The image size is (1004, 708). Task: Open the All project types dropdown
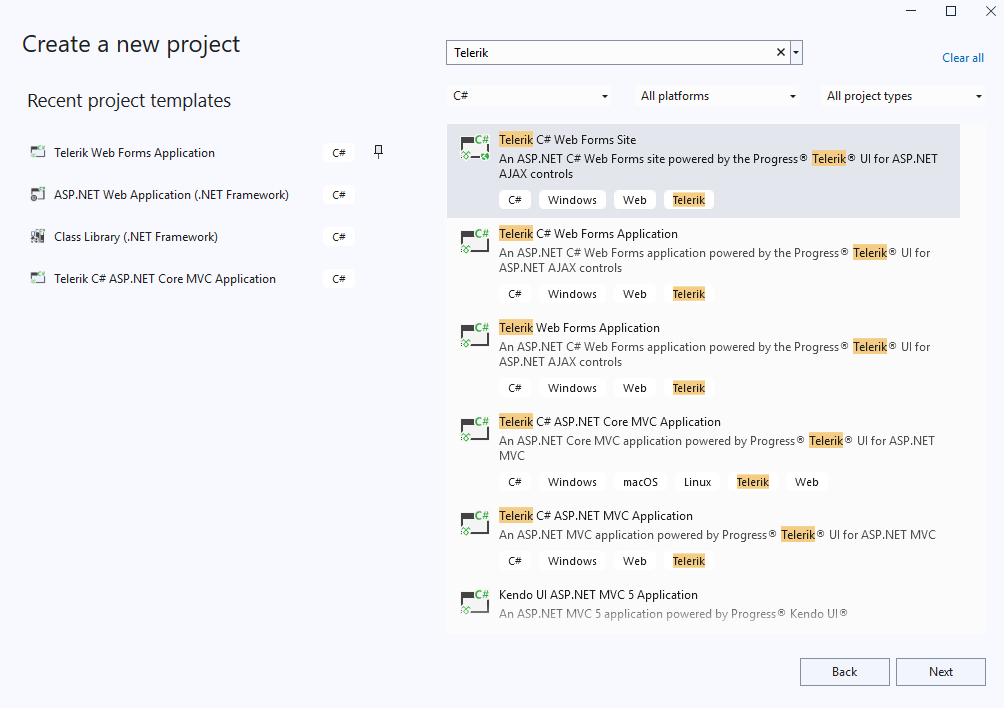(x=903, y=95)
